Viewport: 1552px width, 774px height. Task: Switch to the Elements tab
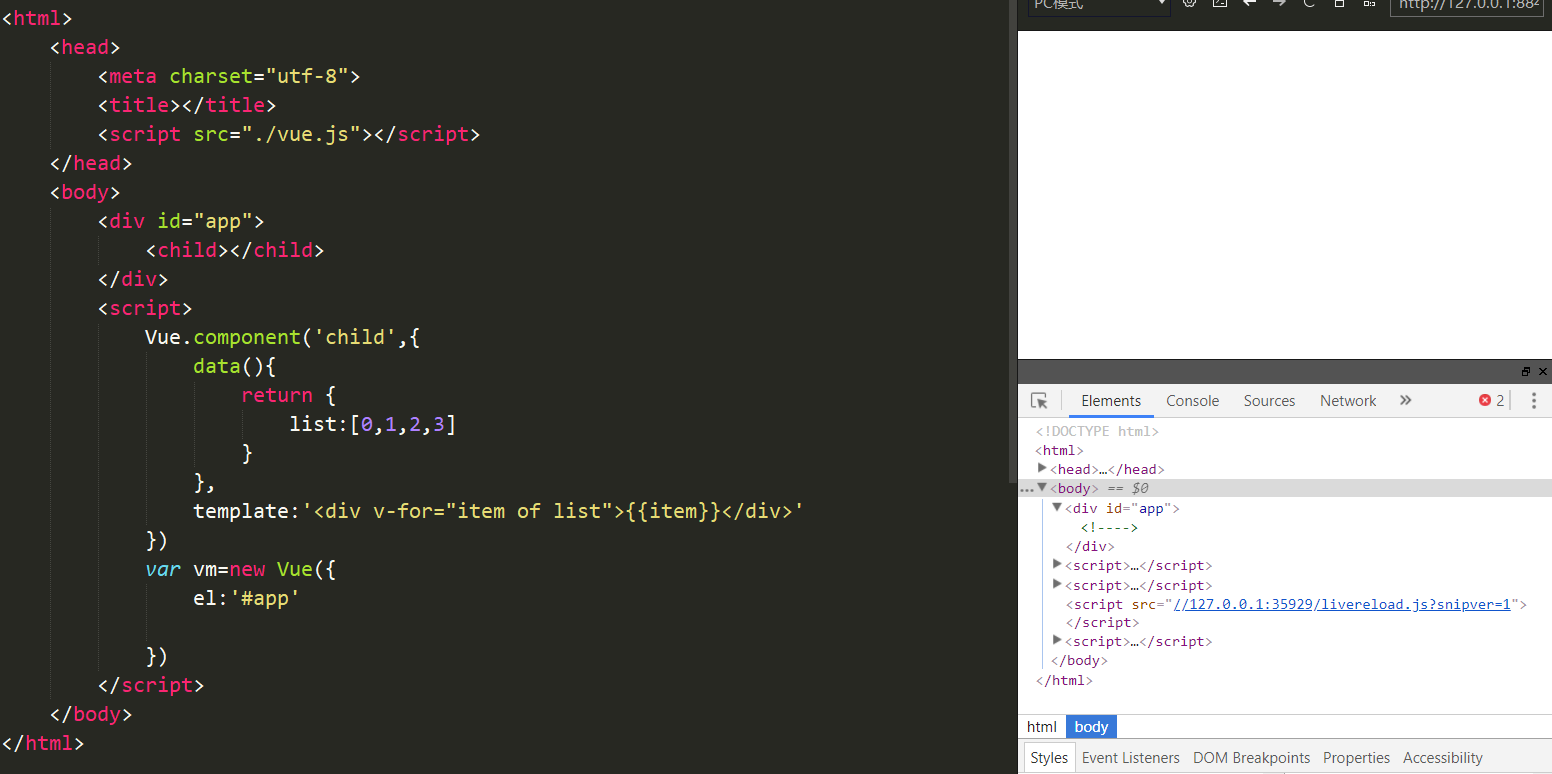point(1111,401)
